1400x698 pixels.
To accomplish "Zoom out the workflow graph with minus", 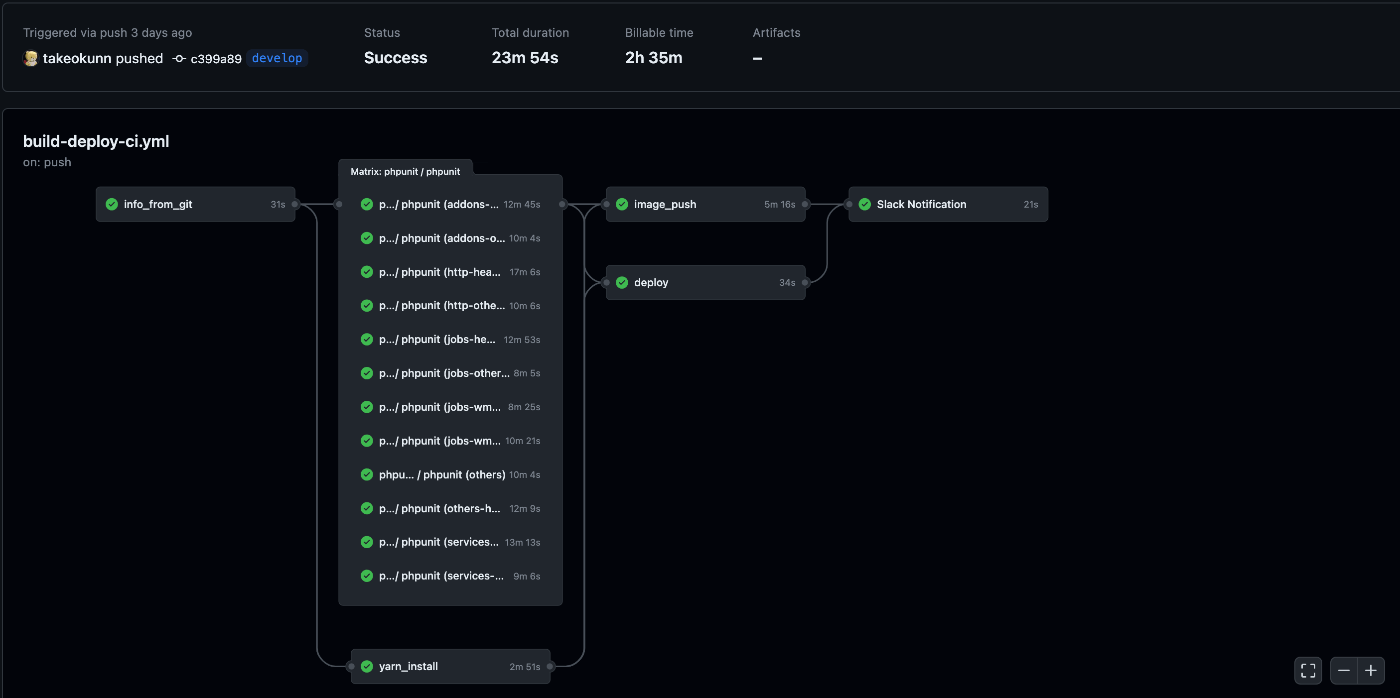I will (x=1344, y=670).
